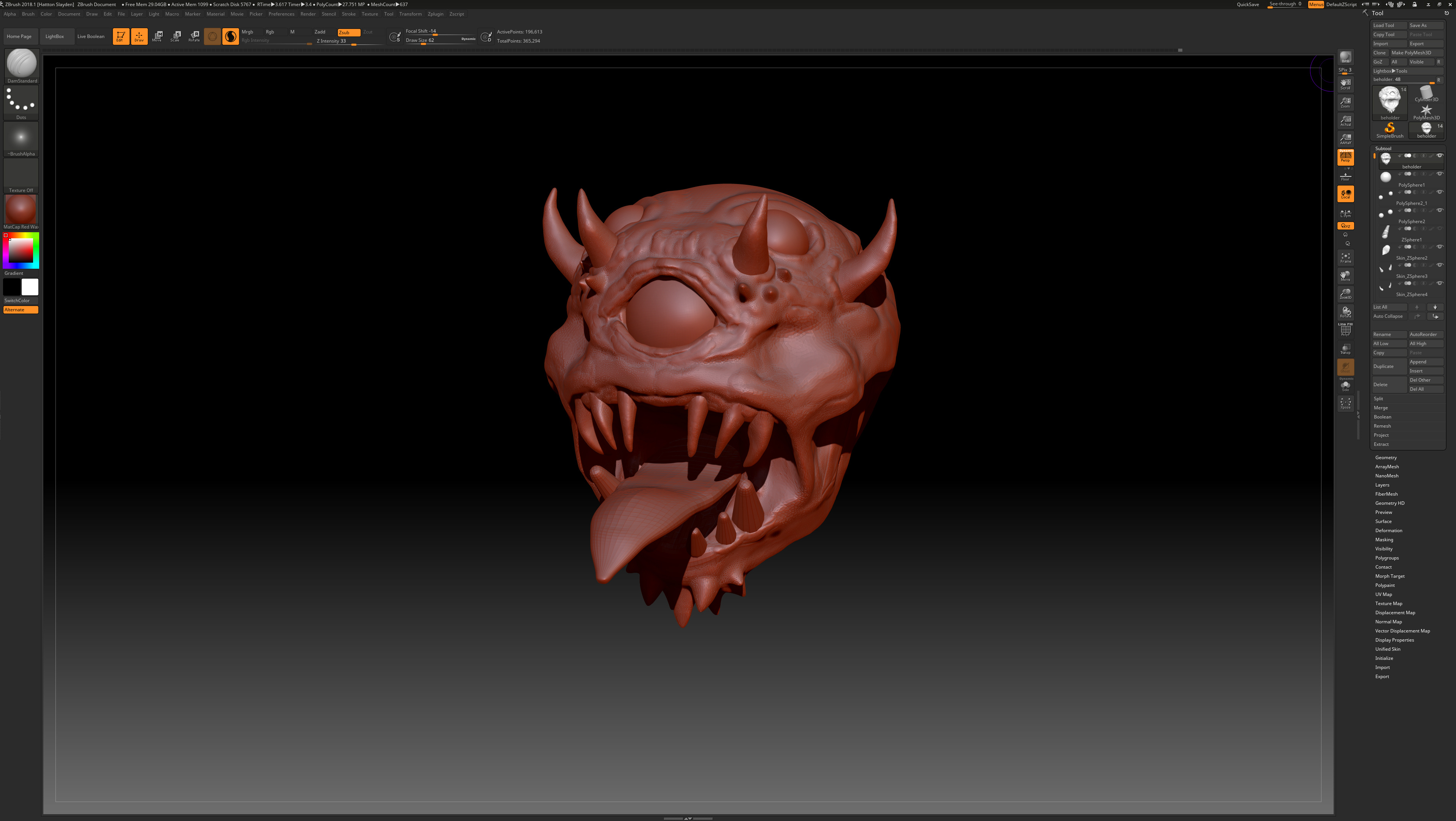
Task: Click the Frame view icon
Action: (1345, 258)
